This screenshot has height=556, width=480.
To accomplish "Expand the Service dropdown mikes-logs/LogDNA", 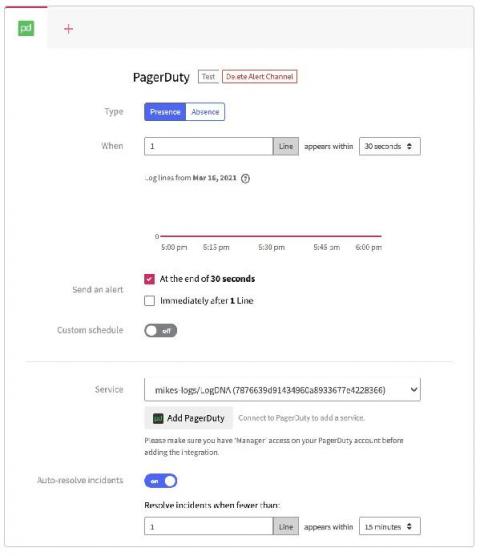I will click(282, 390).
